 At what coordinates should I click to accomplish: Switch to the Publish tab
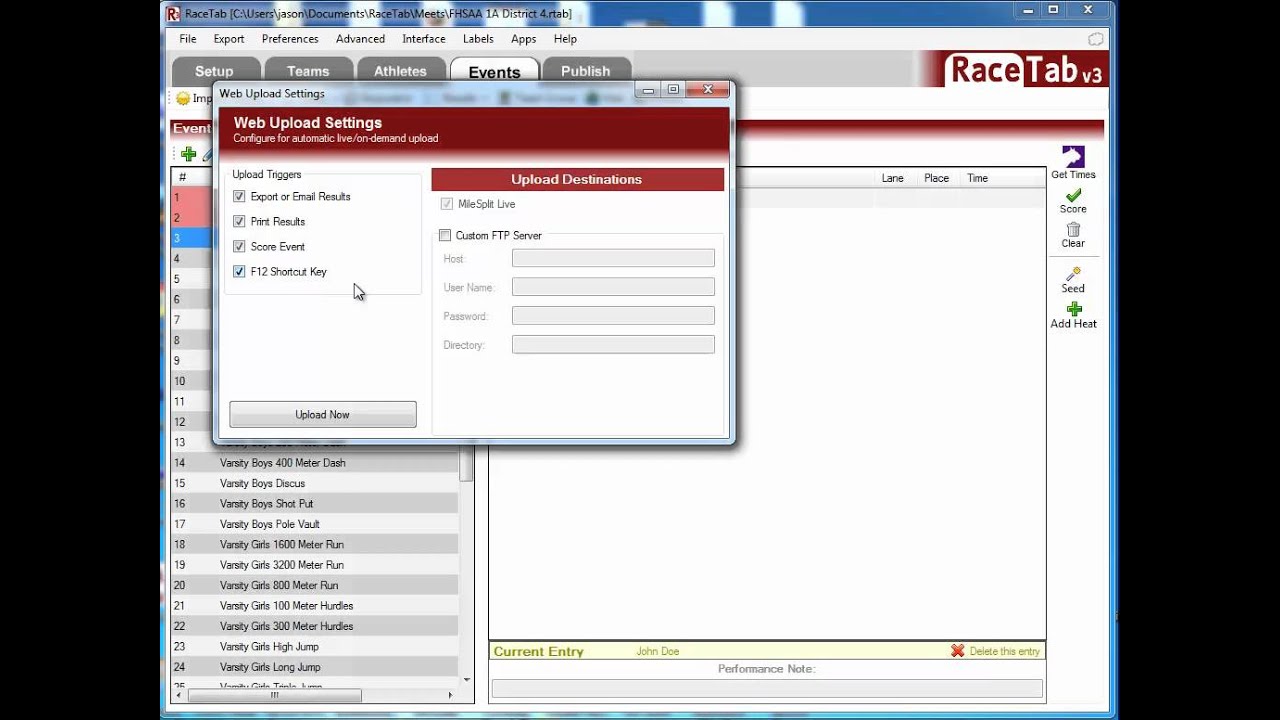click(586, 71)
